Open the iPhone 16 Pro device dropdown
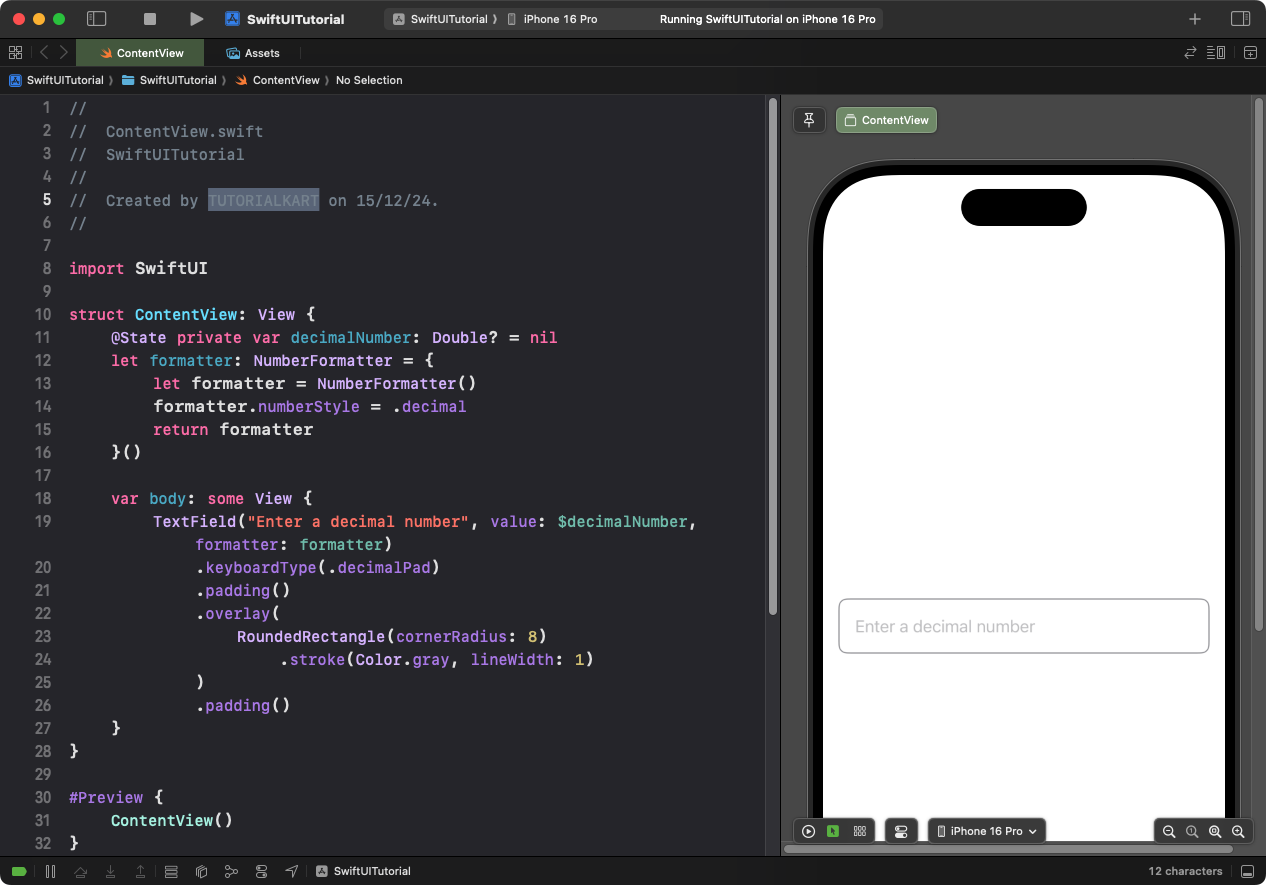Viewport: 1266px width, 885px height. tap(986, 830)
